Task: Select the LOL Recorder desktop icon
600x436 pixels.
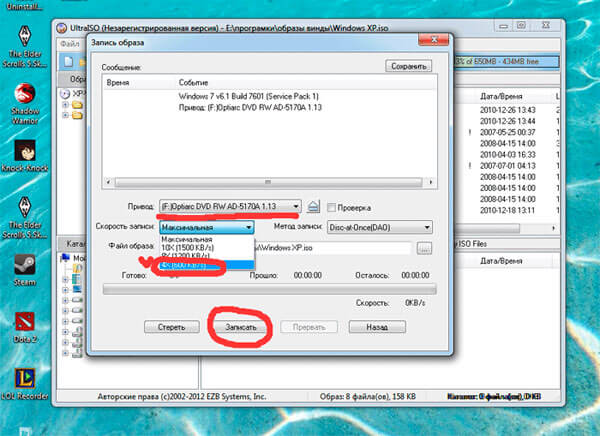Action: [x=25, y=384]
